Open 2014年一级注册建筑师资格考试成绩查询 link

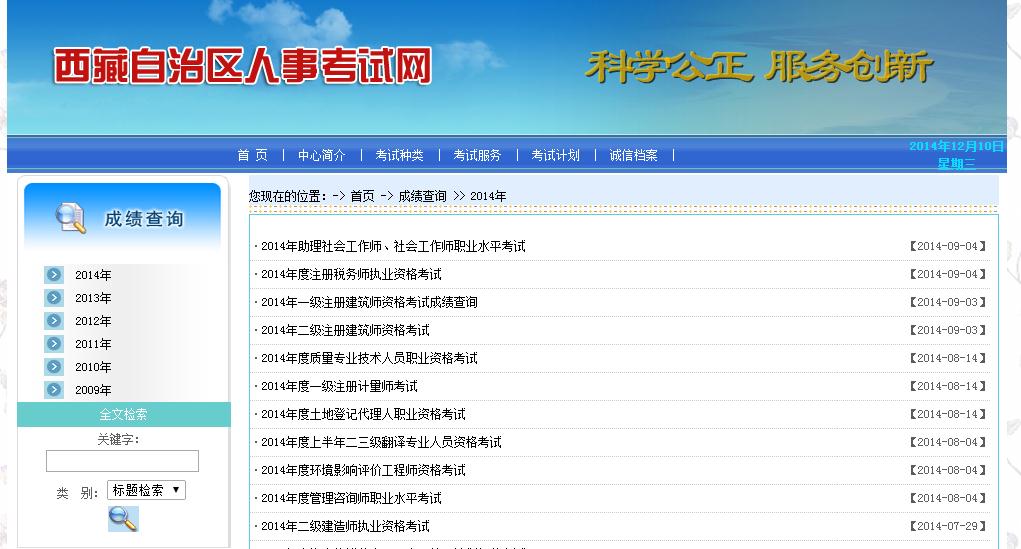pos(369,302)
